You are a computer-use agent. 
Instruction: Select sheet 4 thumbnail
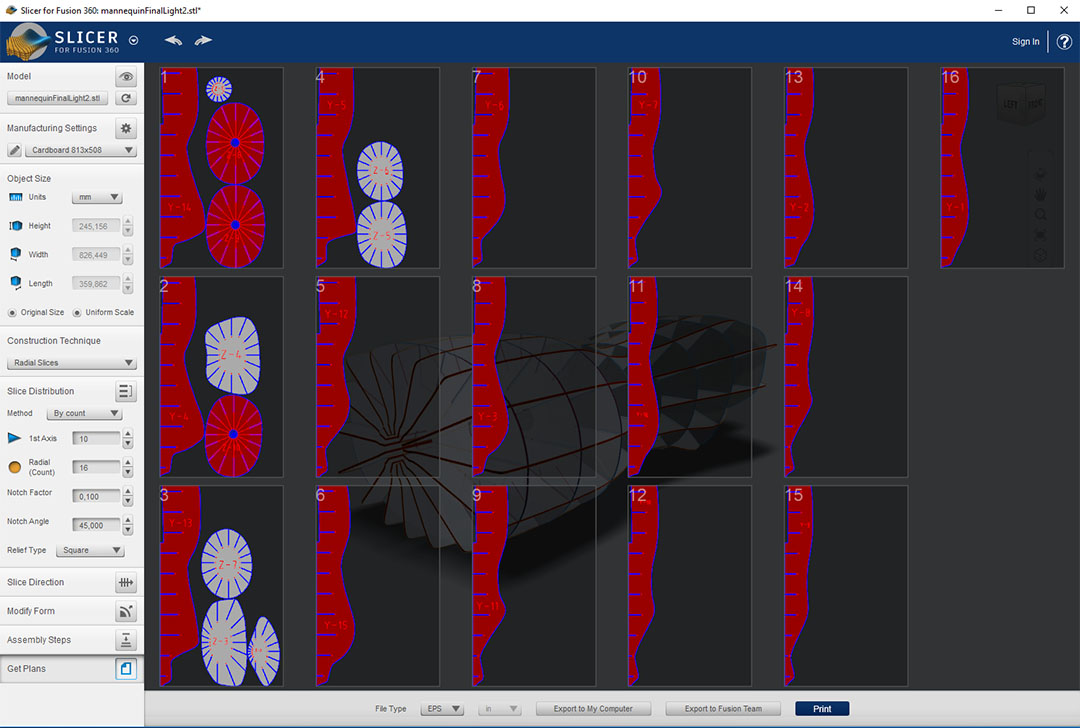click(x=377, y=167)
